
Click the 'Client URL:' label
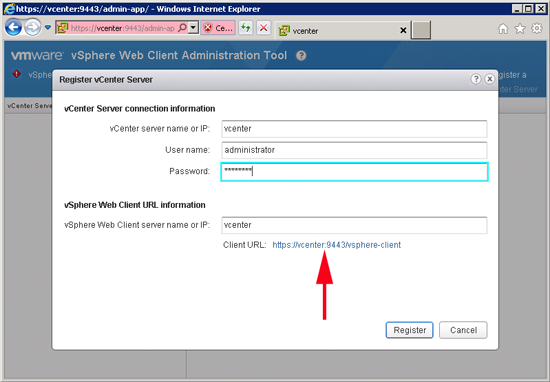[244, 245]
